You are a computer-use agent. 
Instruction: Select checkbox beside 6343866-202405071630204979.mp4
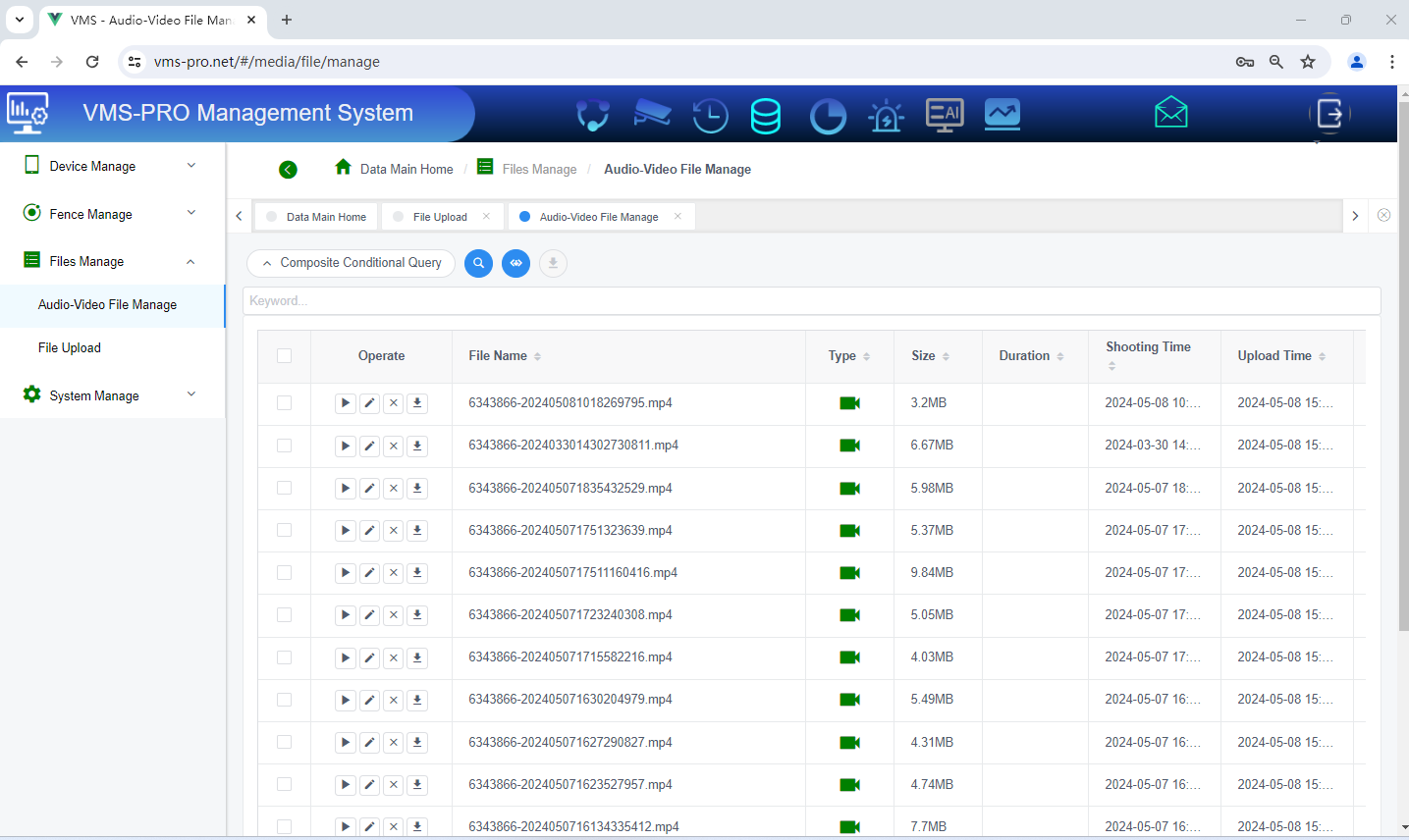(284, 700)
